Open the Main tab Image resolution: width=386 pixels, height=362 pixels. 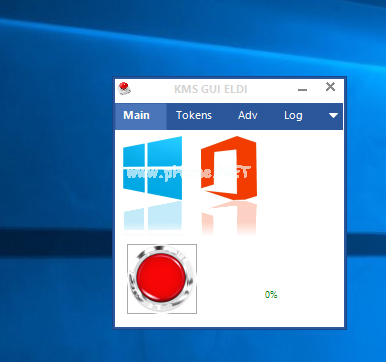[136, 116]
